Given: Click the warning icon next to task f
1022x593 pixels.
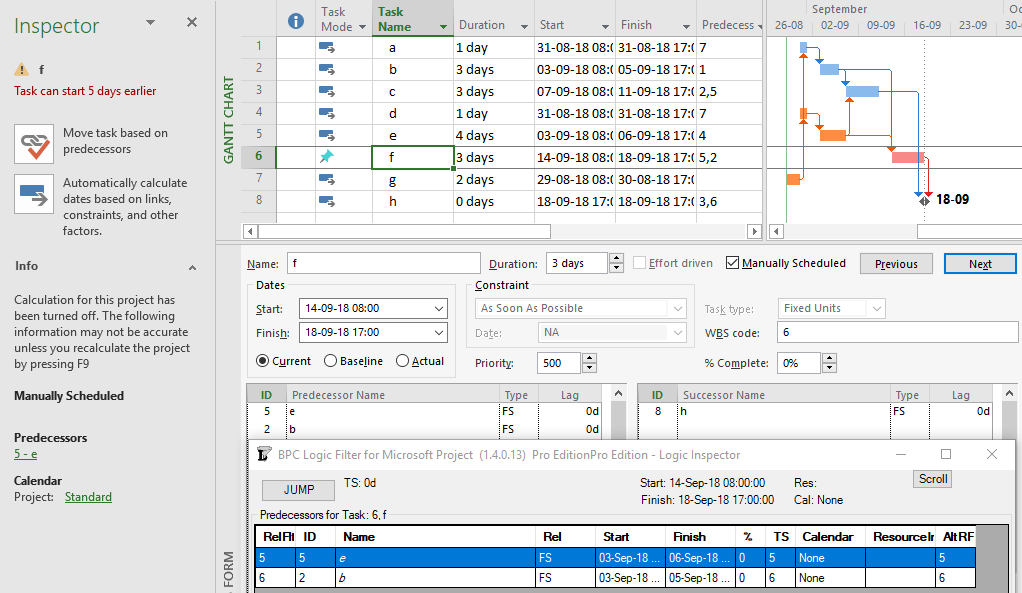Looking at the screenshot, I should (22, 69).
